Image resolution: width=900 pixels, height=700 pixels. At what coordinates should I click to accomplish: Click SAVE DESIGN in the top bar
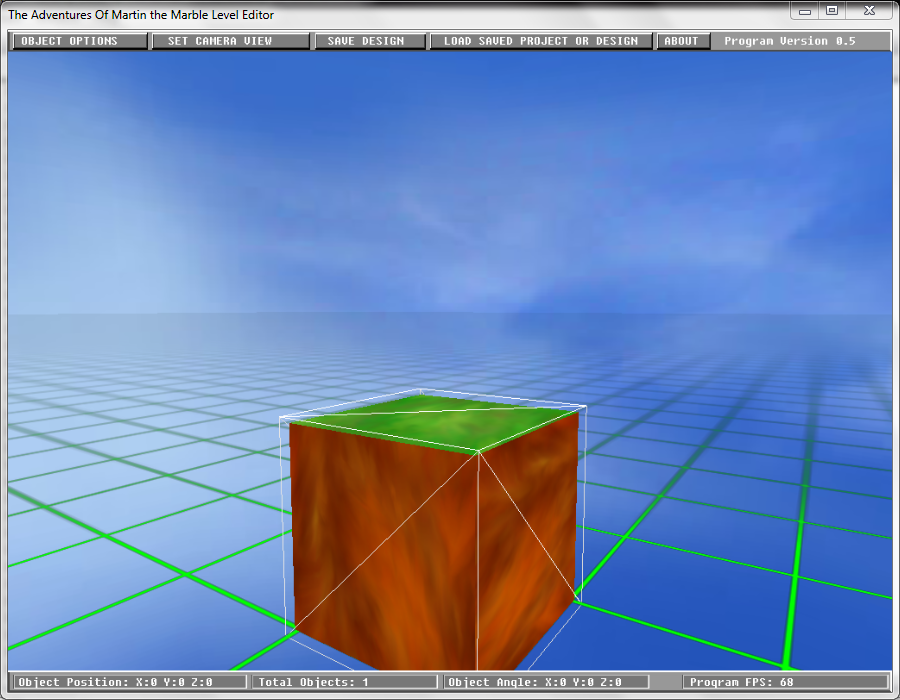pyautogui.click(x=370, y=41)
